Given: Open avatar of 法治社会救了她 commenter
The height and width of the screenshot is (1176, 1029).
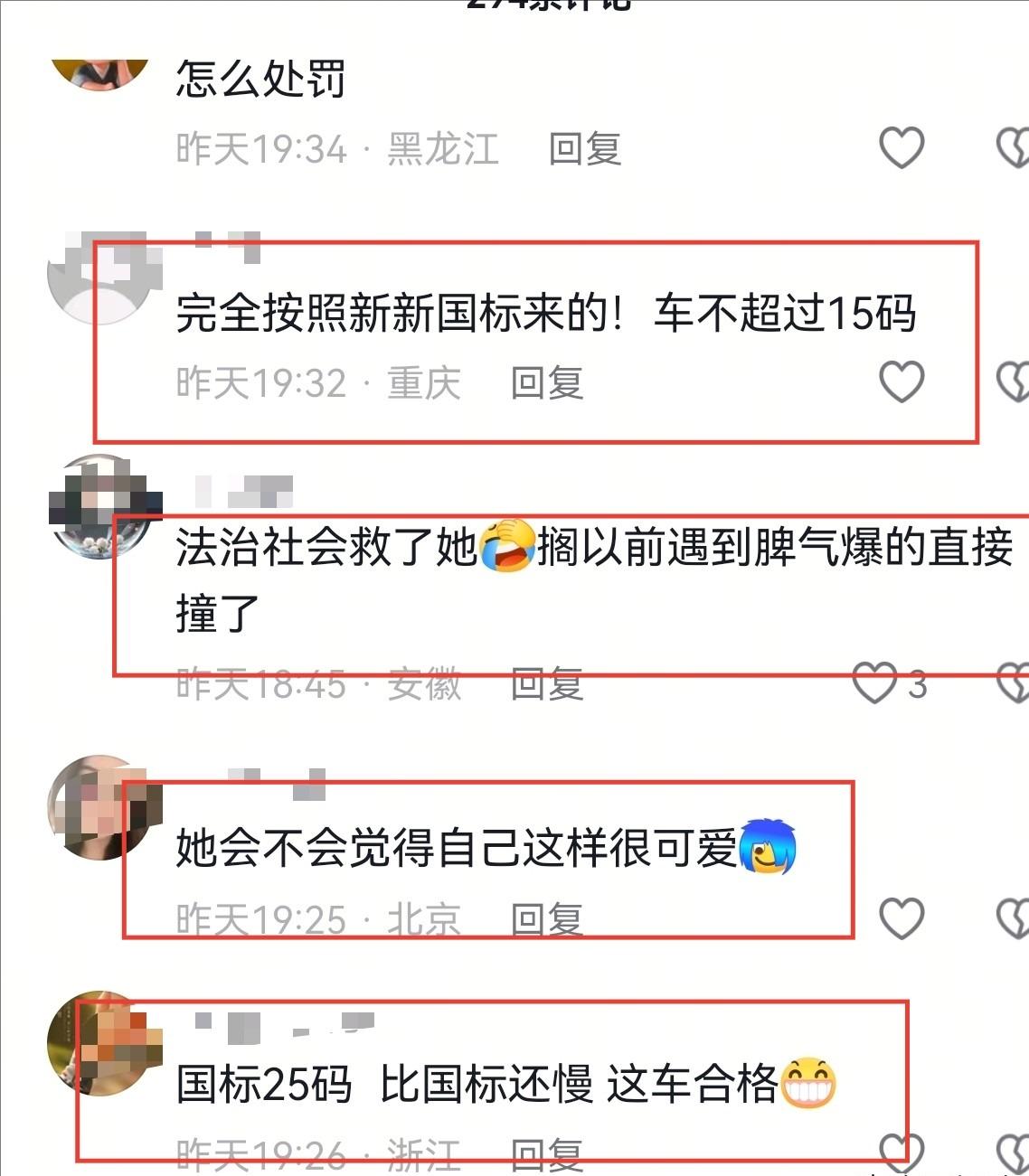Looking at the screenshot, I should (x=99, y=506).
